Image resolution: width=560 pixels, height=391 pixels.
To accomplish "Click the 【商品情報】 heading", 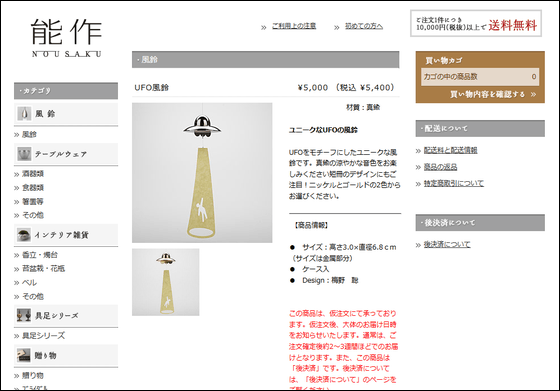I will [x=311, y=225].
